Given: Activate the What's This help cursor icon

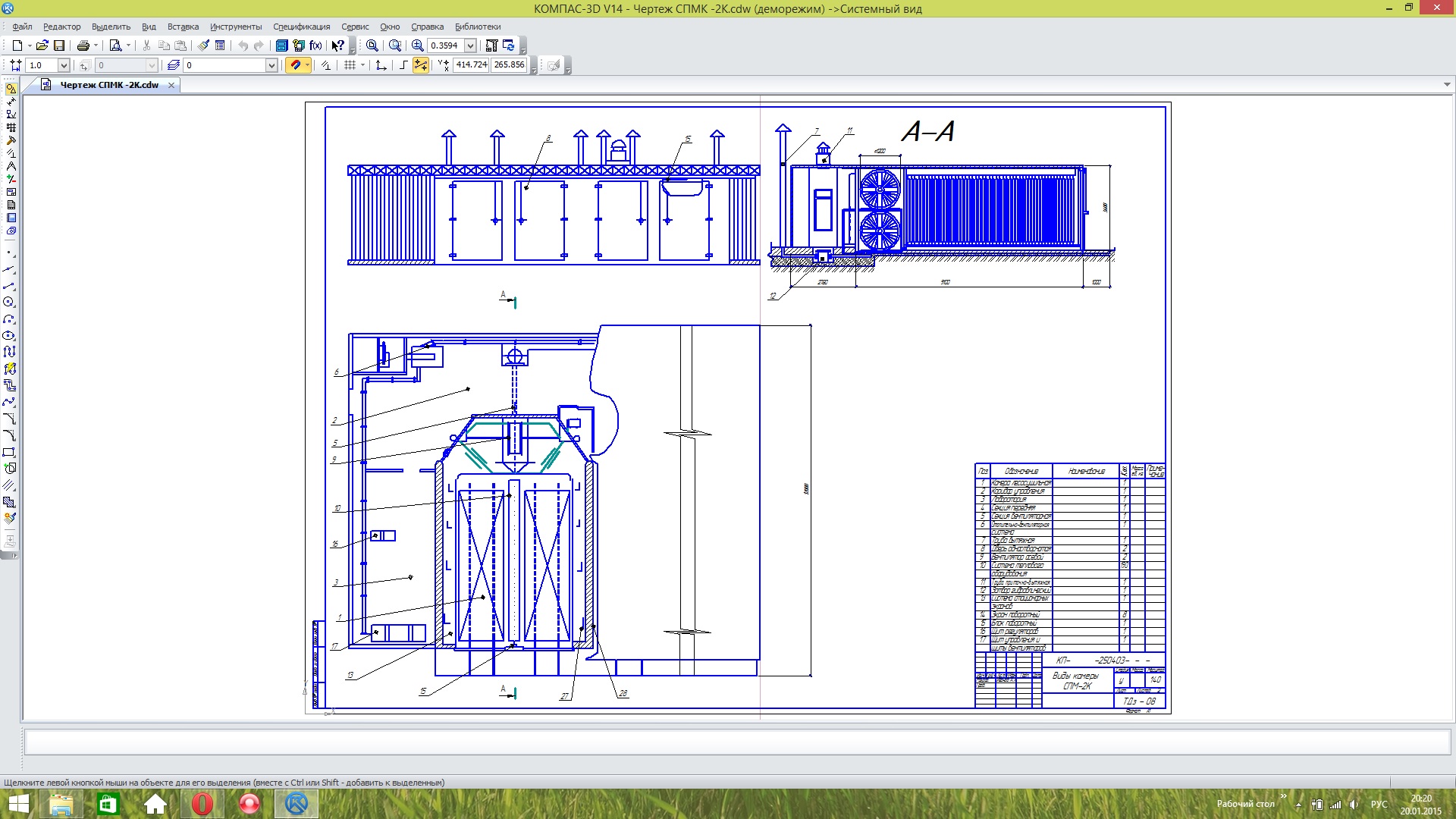Looking at the screenshot, I should (338, 45).
